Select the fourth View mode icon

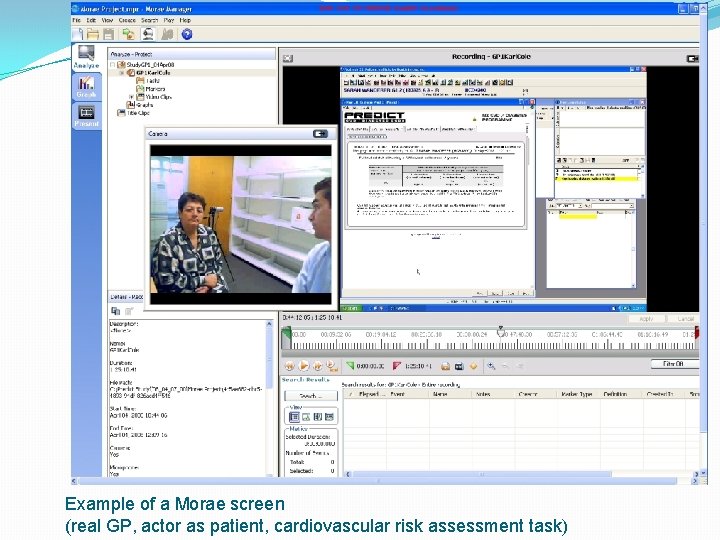click(329, 417)
